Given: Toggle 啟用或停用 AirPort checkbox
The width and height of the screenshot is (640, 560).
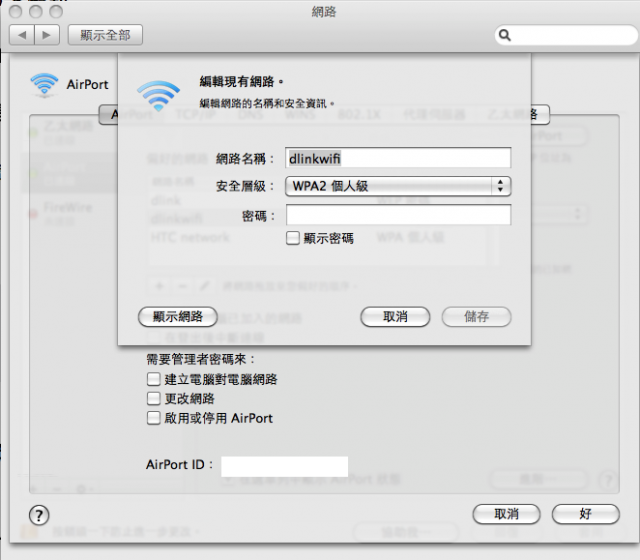Looking at the screenshot, I should [153, 418].
